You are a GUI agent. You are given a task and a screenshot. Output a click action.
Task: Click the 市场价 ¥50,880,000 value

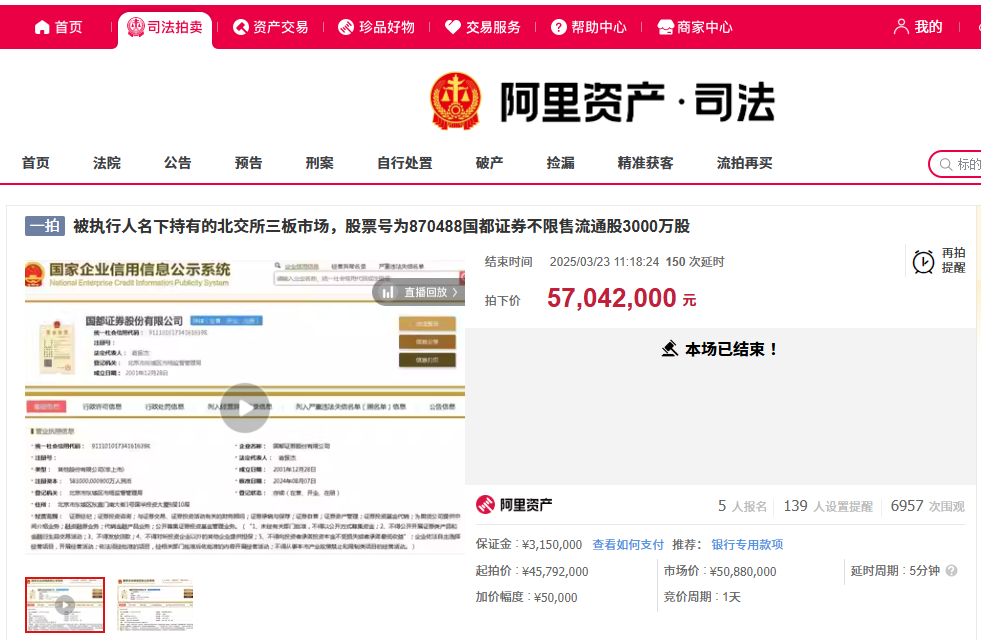(743, 571)
